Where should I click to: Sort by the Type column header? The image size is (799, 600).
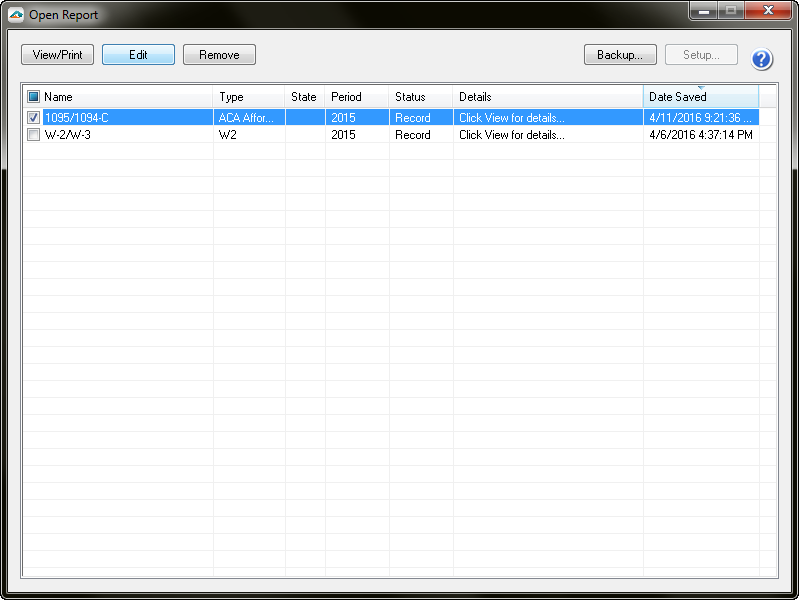[x=249, y=97]
